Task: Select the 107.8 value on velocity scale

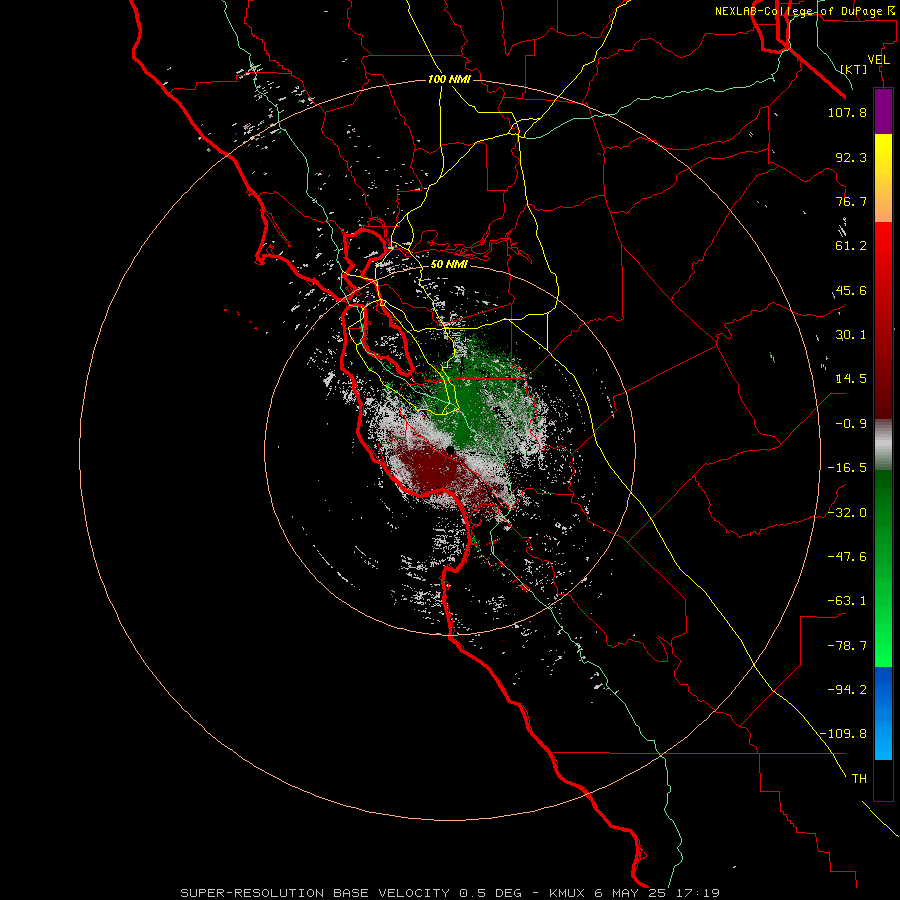Action: pyautogui.click(x=847, y=112)
